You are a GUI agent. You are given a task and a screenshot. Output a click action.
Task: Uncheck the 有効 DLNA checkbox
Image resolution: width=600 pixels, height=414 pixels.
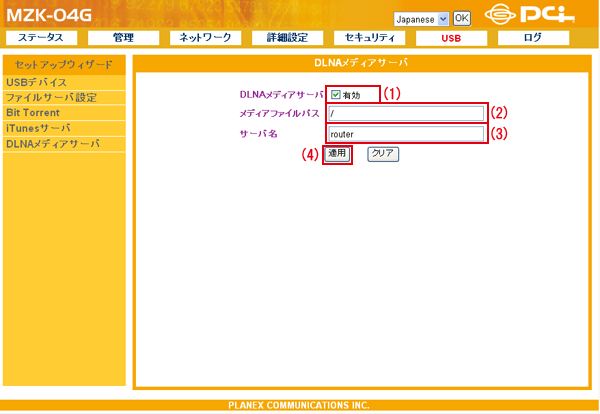tap(336, 95)
